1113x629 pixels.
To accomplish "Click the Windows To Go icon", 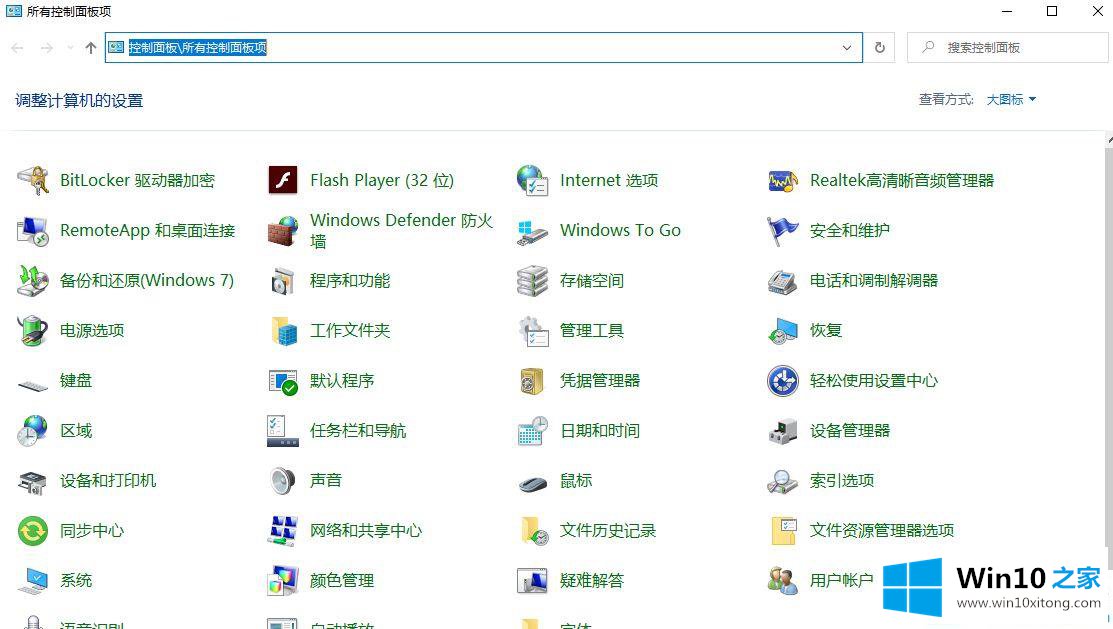I will 532,231.
